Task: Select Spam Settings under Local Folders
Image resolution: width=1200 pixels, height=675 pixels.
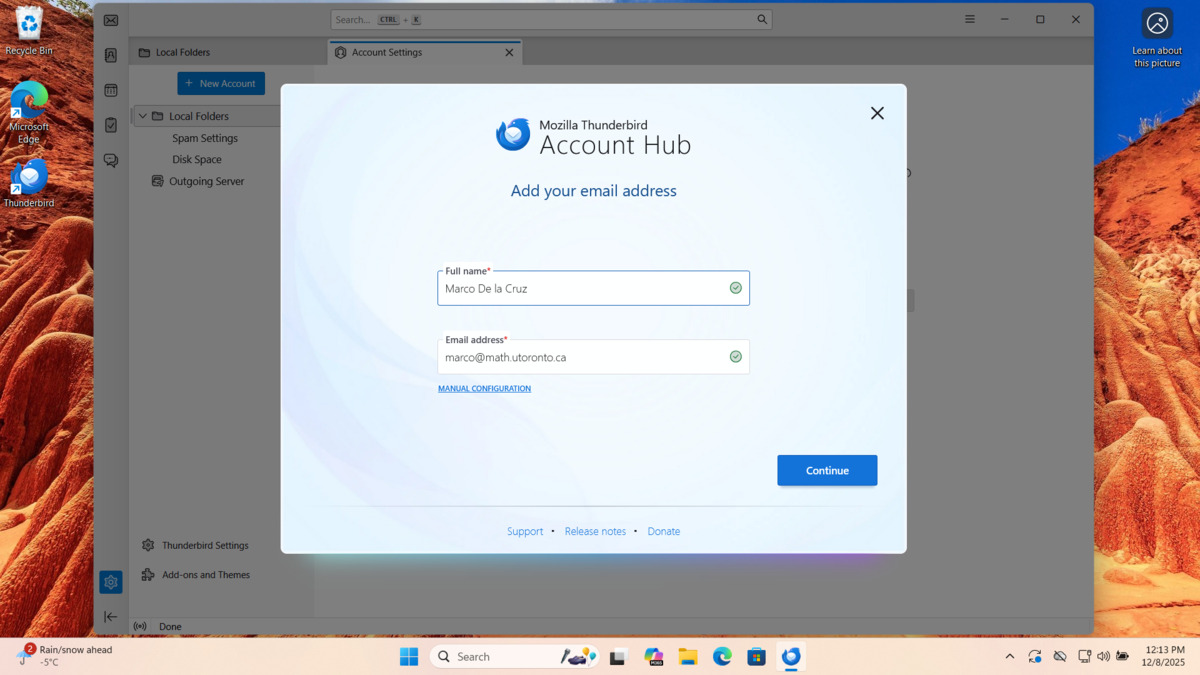Action: pos(205,138)
